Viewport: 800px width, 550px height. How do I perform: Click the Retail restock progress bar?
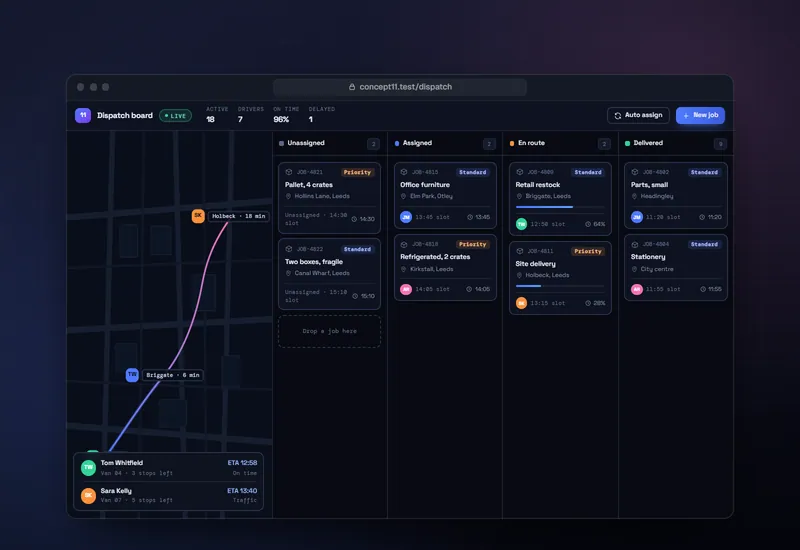560,207
